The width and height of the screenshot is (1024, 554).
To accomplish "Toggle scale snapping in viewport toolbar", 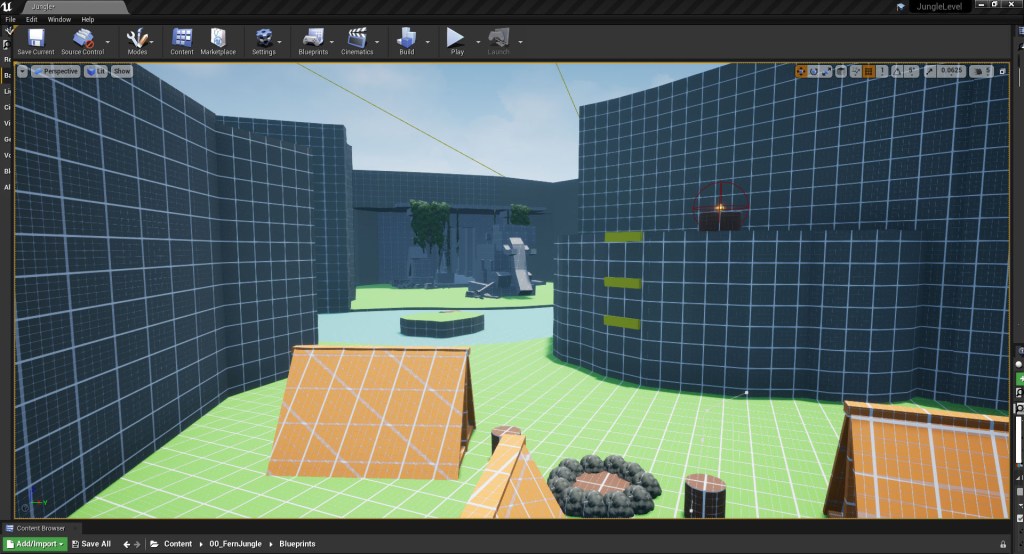I will pyautogui.click(x=933, y=71).
